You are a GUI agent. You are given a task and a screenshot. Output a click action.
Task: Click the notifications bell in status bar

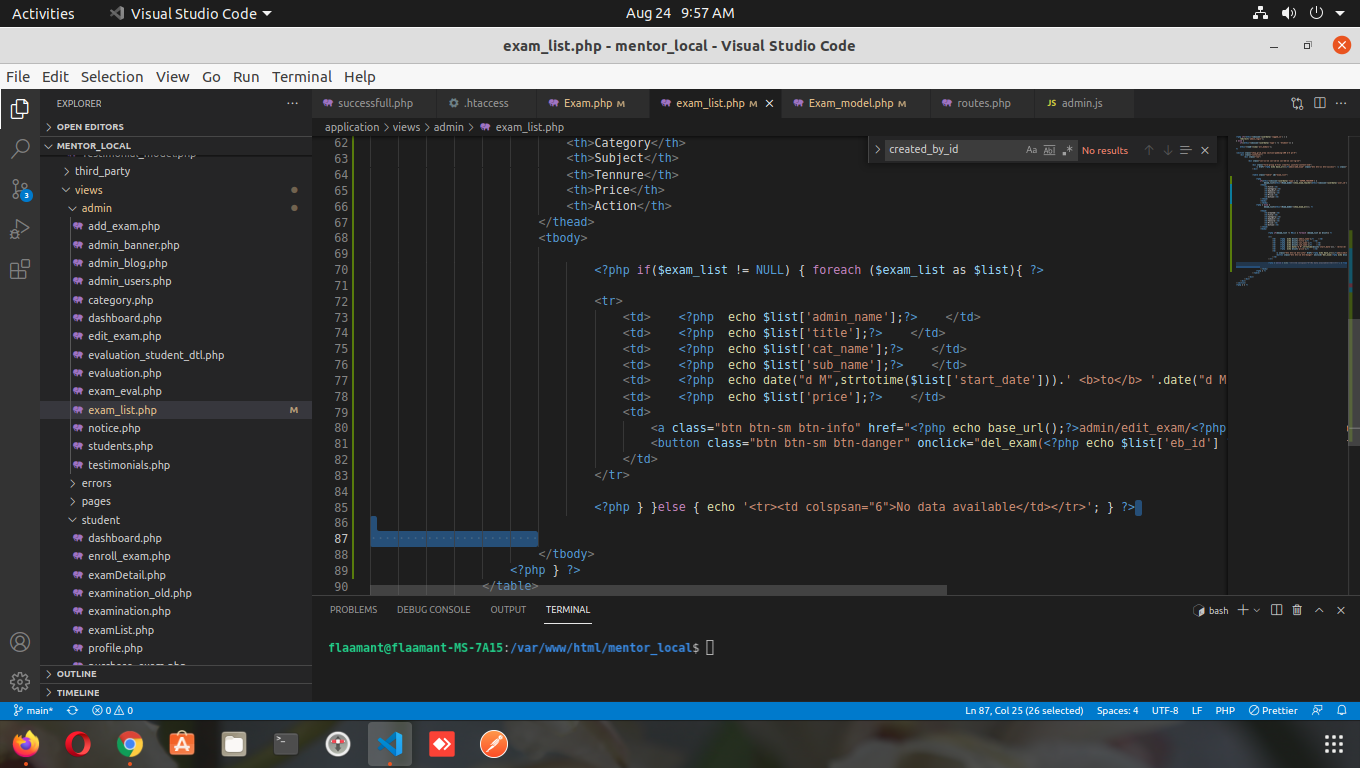1343,711
